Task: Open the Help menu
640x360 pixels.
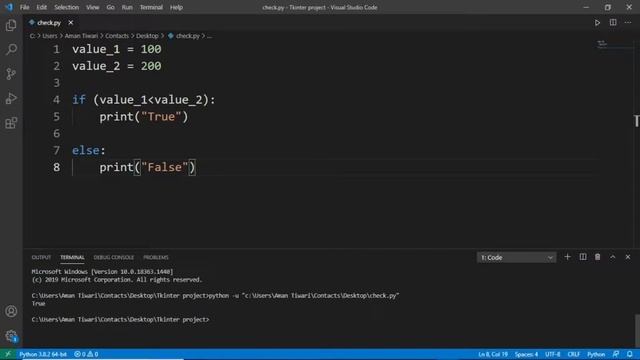Action: tap(176, 7)
